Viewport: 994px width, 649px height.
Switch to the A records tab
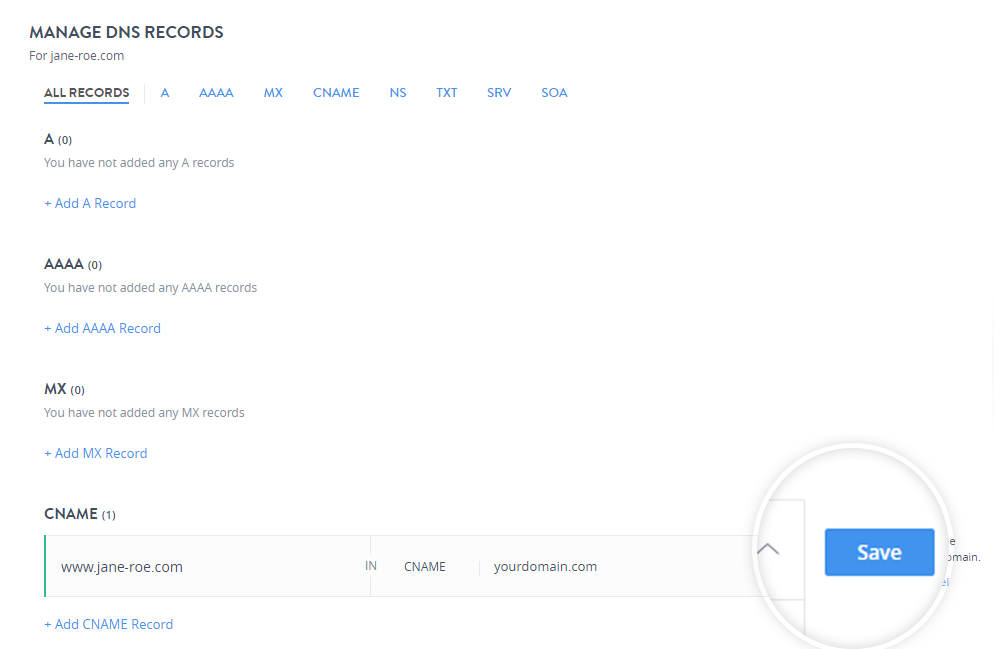pyautogui.click(x=165, y=93)
